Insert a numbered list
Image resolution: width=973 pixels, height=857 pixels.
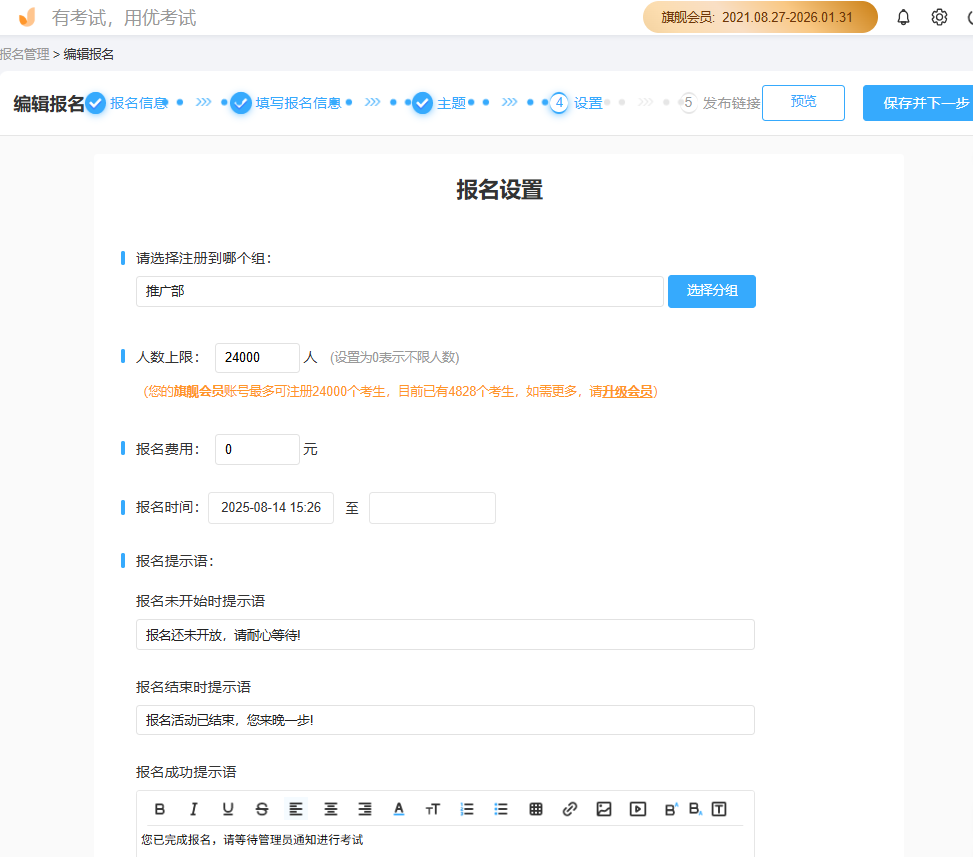coord(467,809)
